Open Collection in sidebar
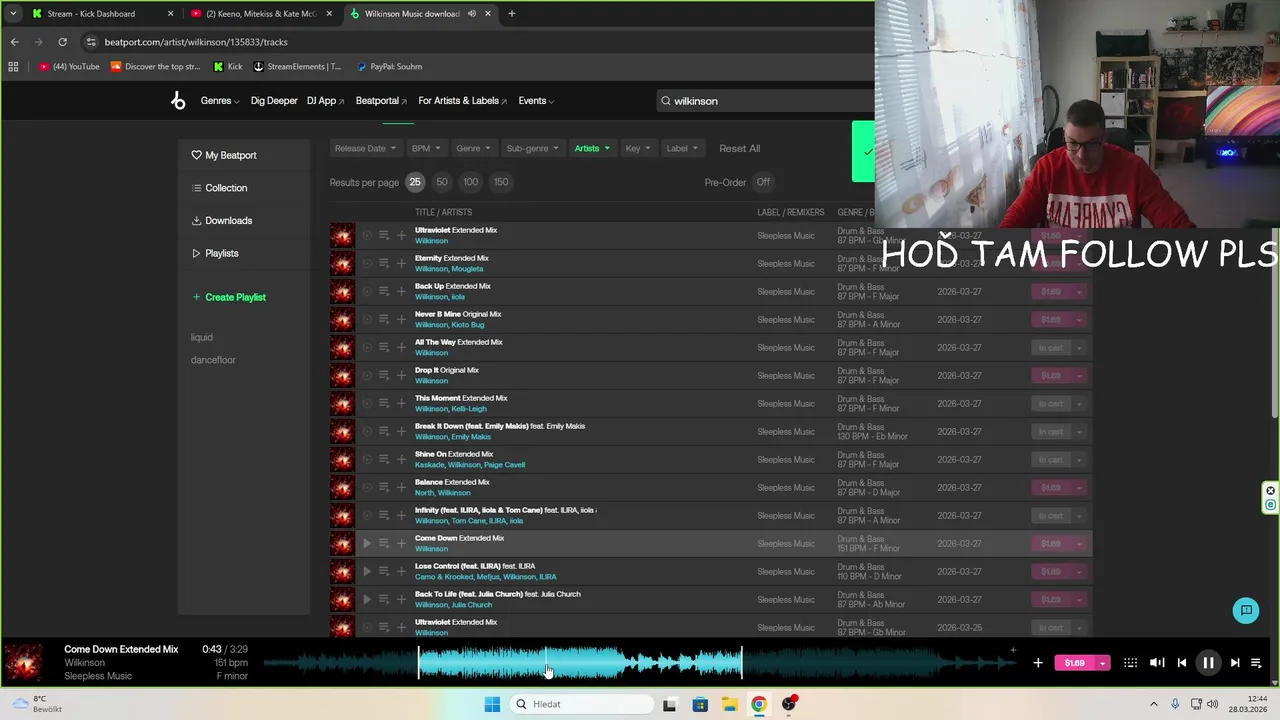The width and height of the screenshot is (1280, 720). [x=219, y=188]
